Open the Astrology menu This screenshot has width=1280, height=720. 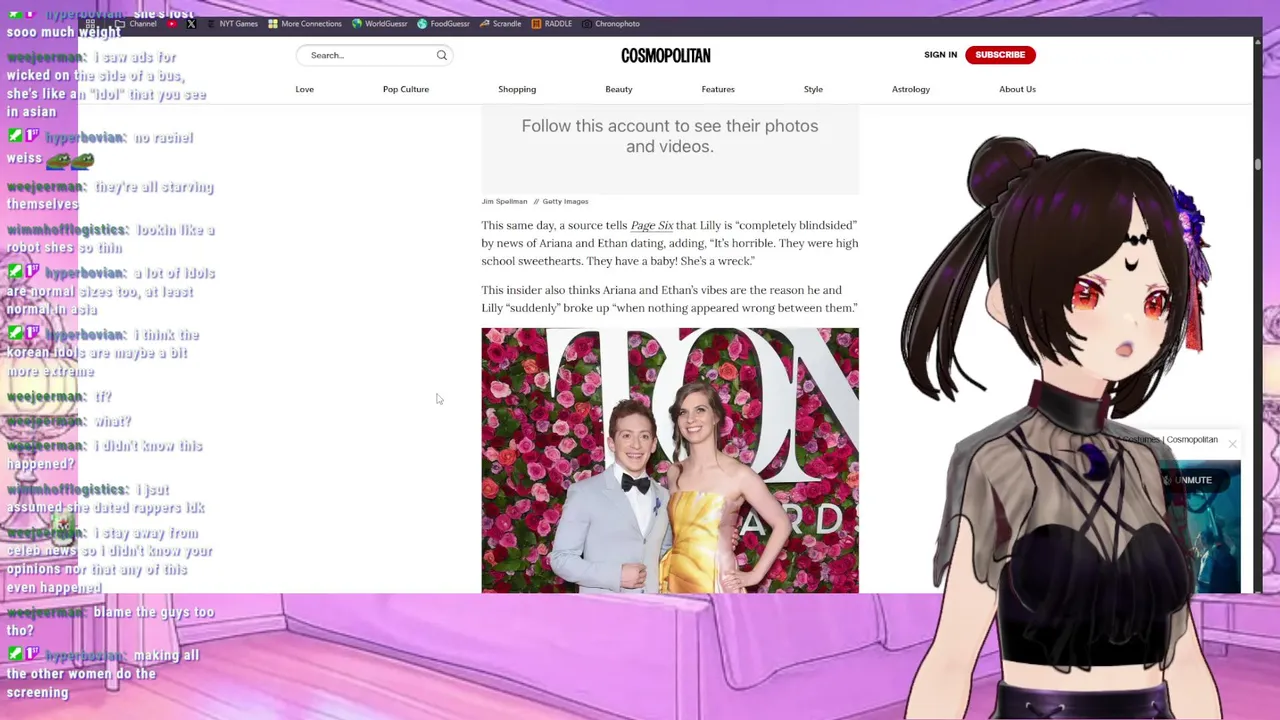click(x=910, y=89)
